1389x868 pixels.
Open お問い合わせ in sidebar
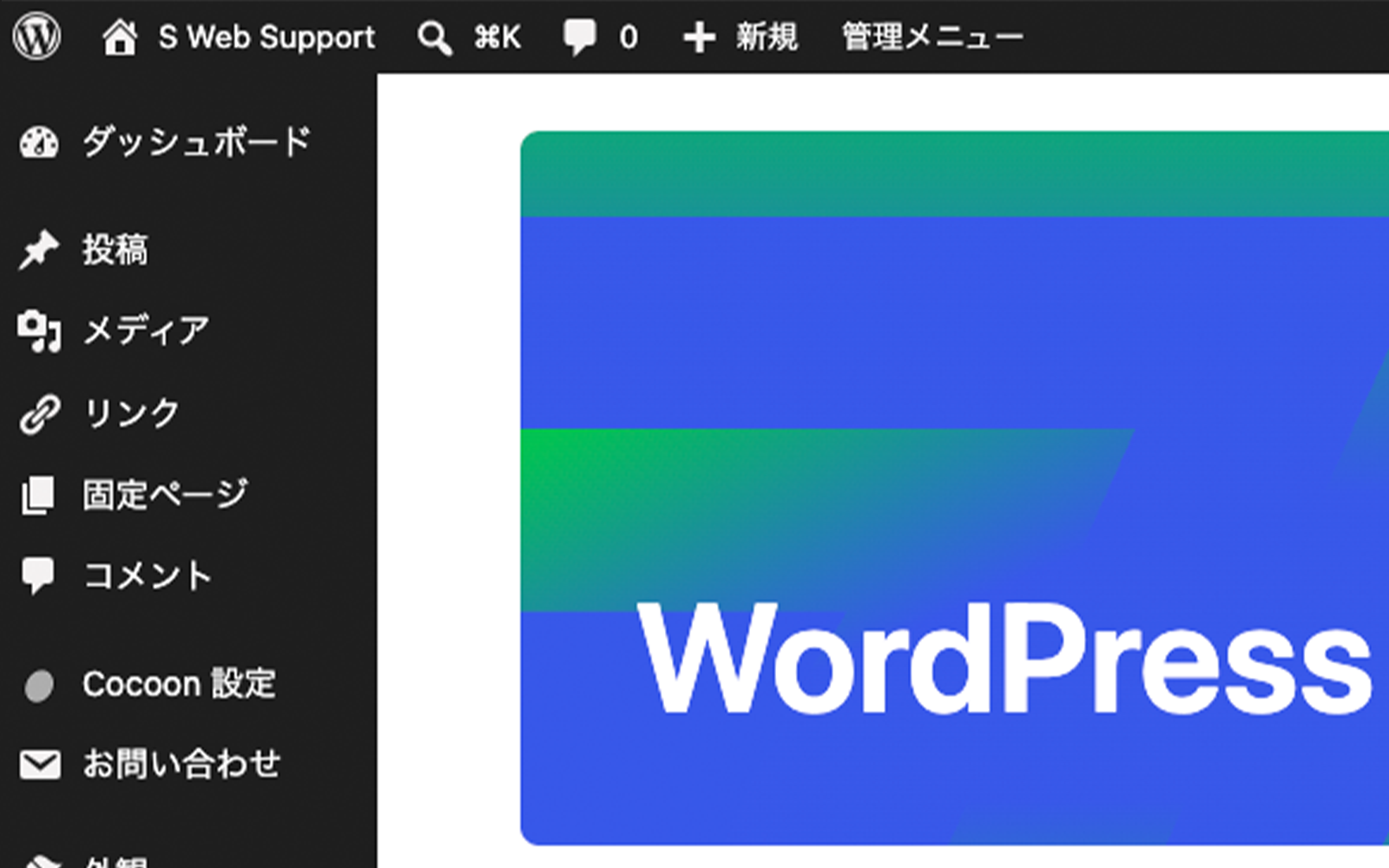[181, 765]
